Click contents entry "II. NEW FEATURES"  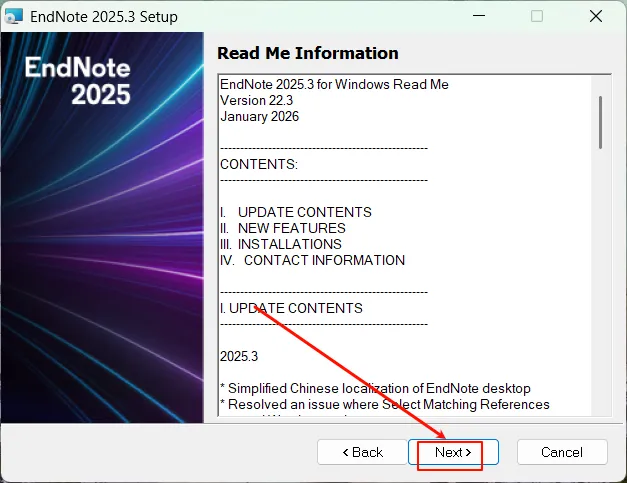point(283,228)
